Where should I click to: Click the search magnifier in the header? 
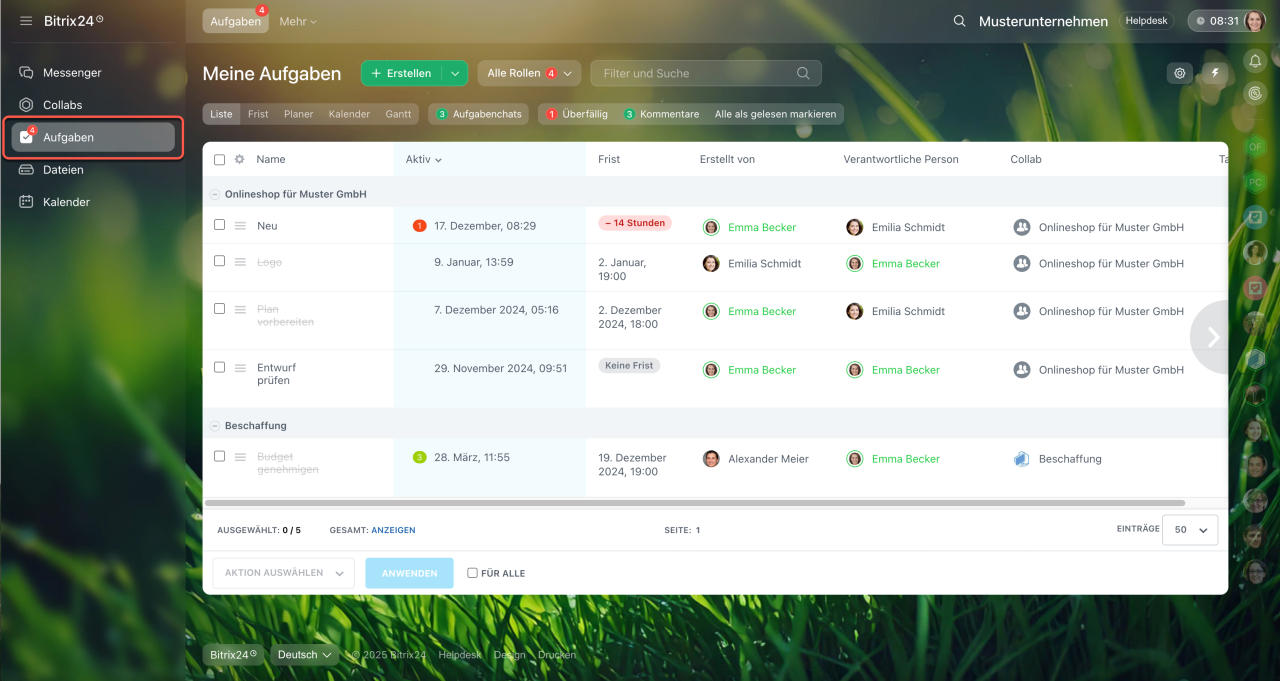[959, 21]
